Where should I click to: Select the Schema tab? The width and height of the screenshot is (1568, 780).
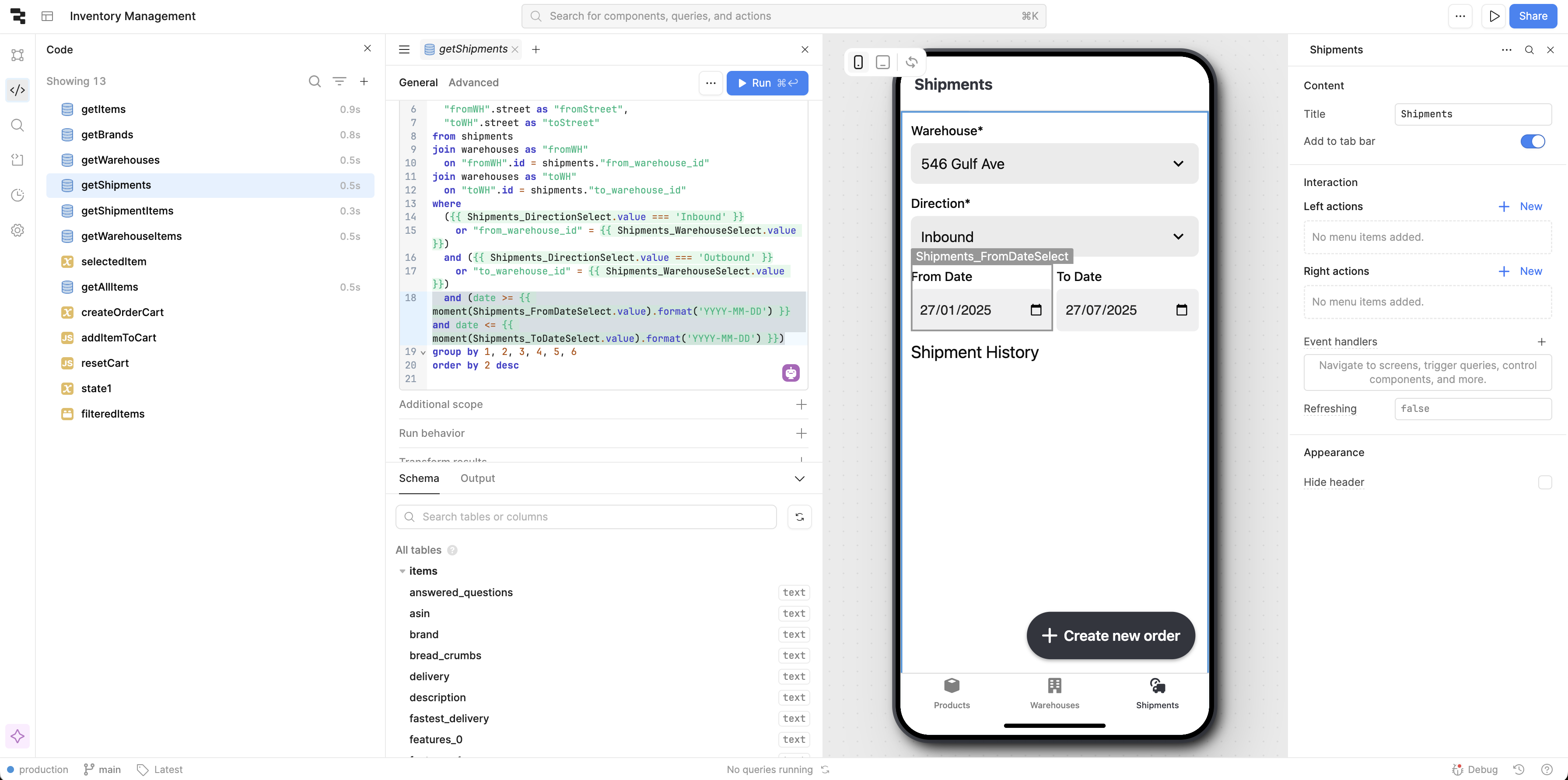click(419, 478)
